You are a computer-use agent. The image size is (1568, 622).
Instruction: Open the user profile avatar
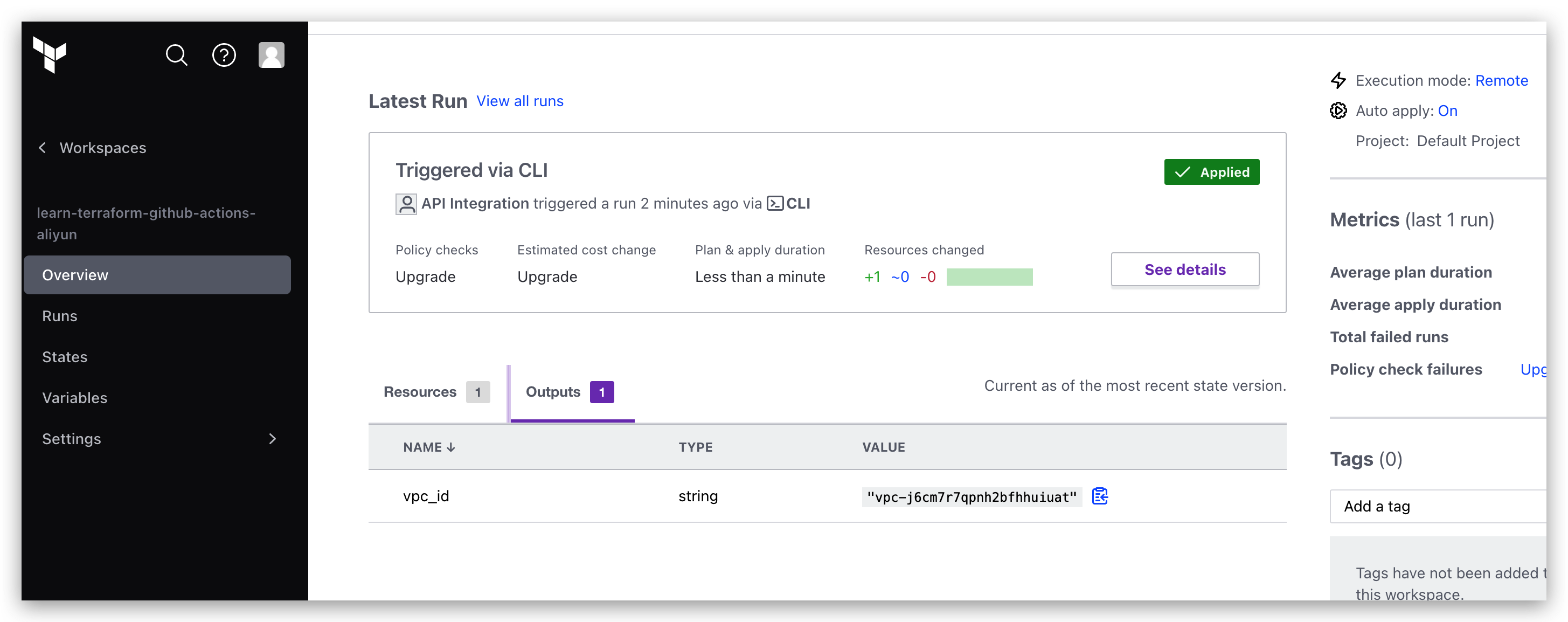coord(272,56)
